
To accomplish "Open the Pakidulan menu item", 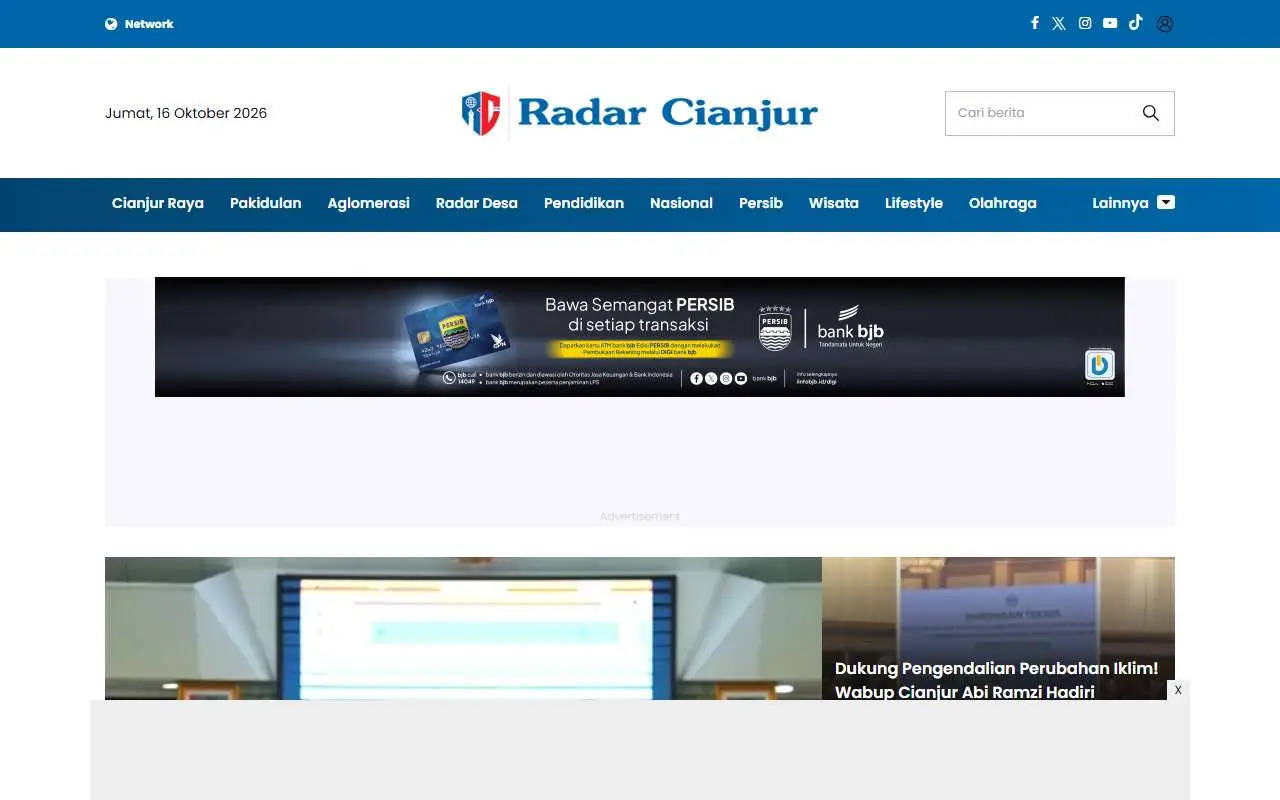I will pos(266,203).
